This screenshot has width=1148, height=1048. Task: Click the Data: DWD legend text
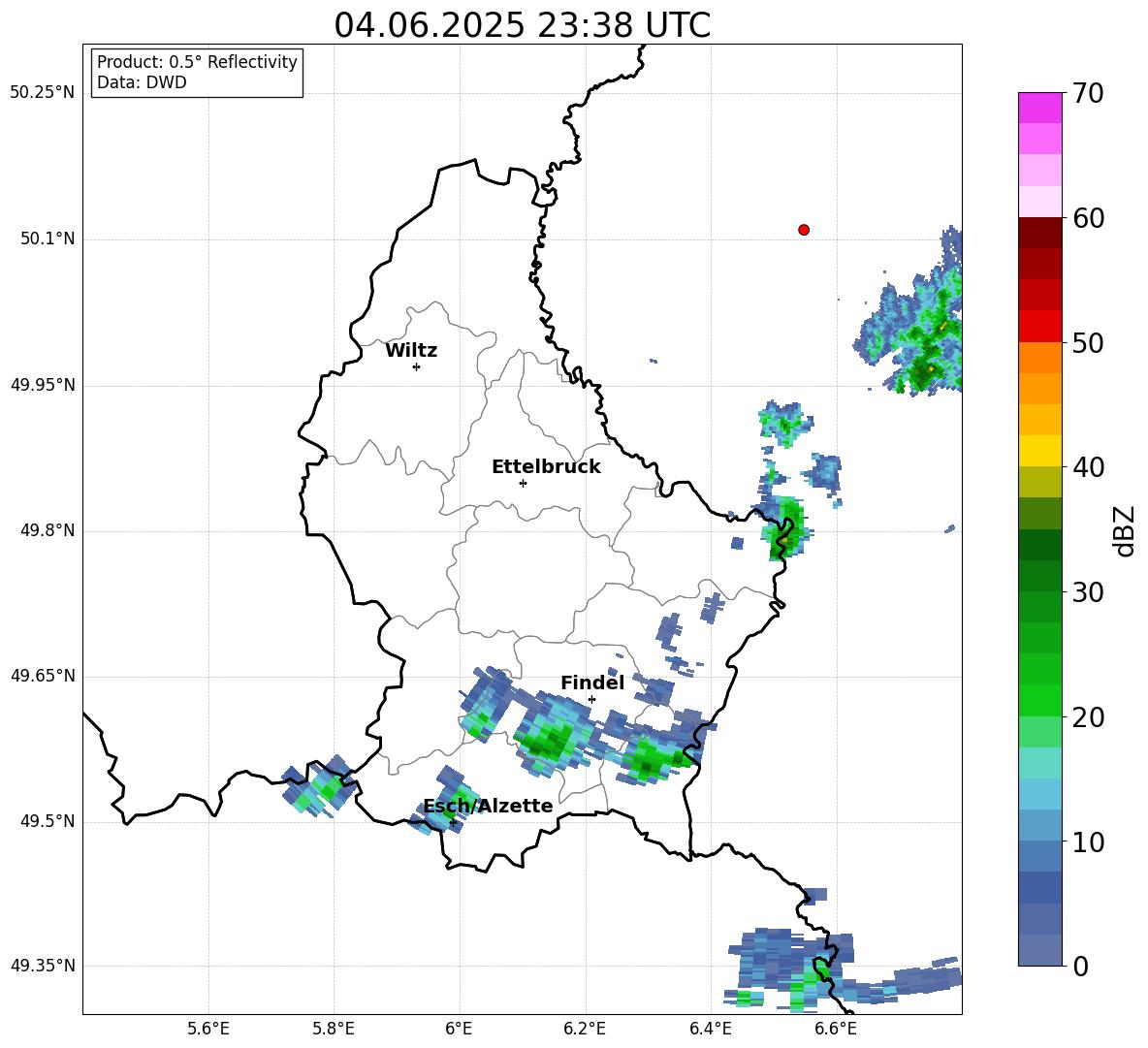[x=142, y=82]
